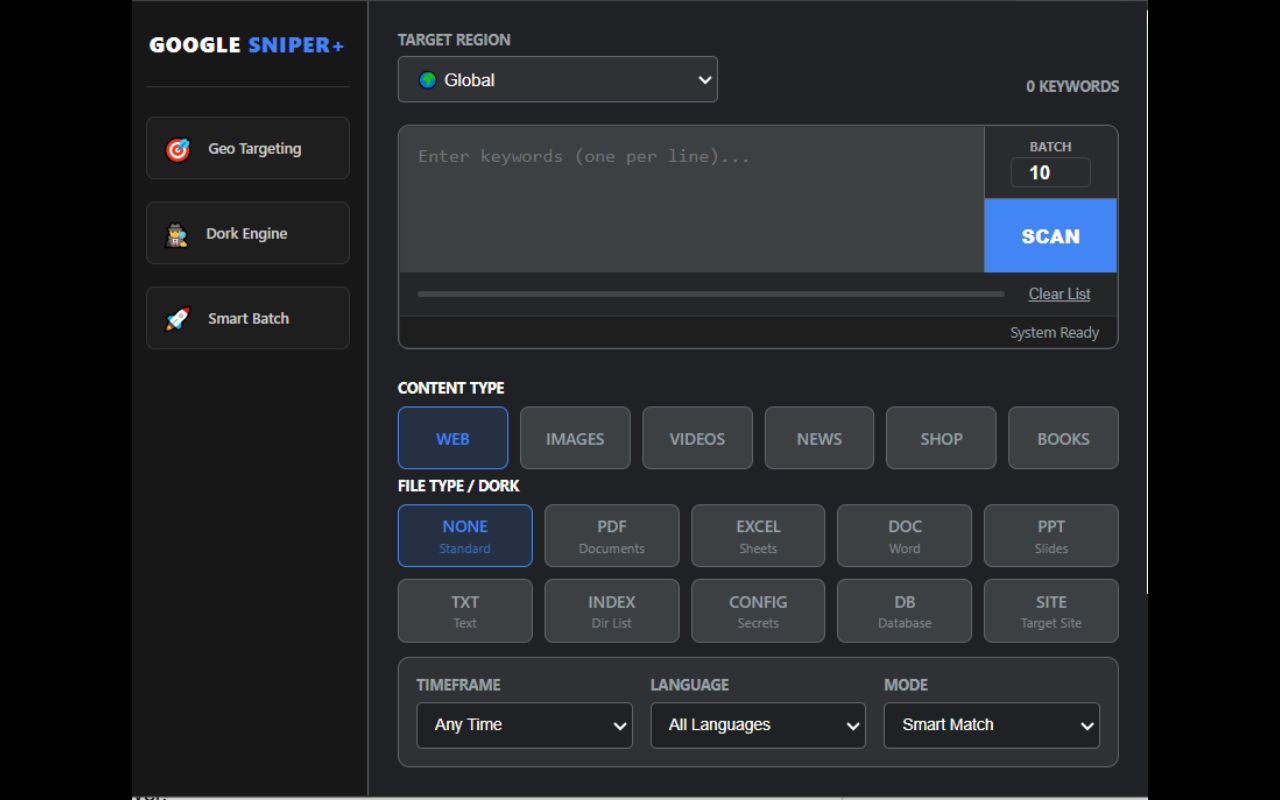
Task: Expand the Target Region Global dropdown
Action: point(558,80)
